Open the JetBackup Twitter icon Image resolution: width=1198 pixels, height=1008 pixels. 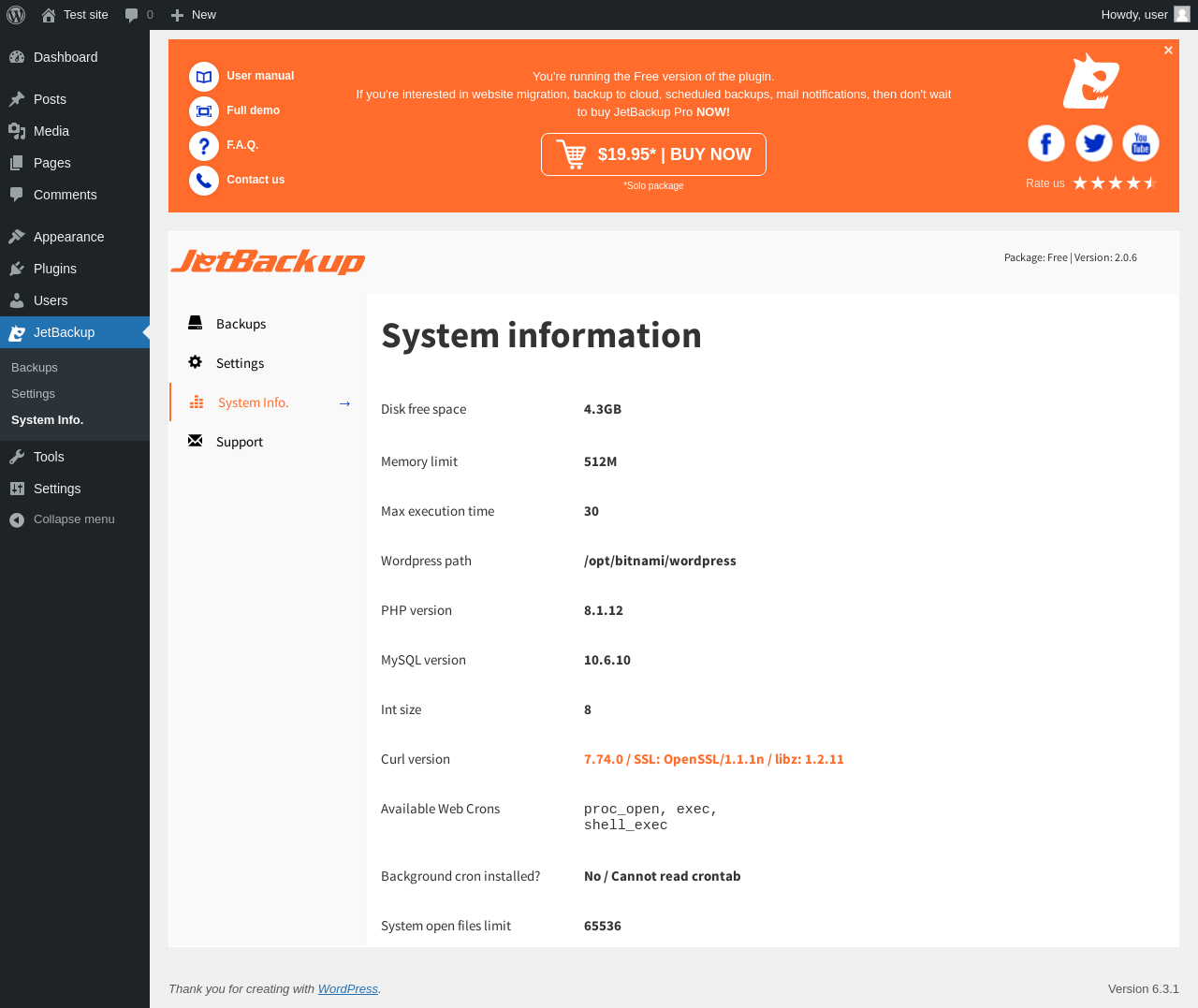click(1093, 143)
